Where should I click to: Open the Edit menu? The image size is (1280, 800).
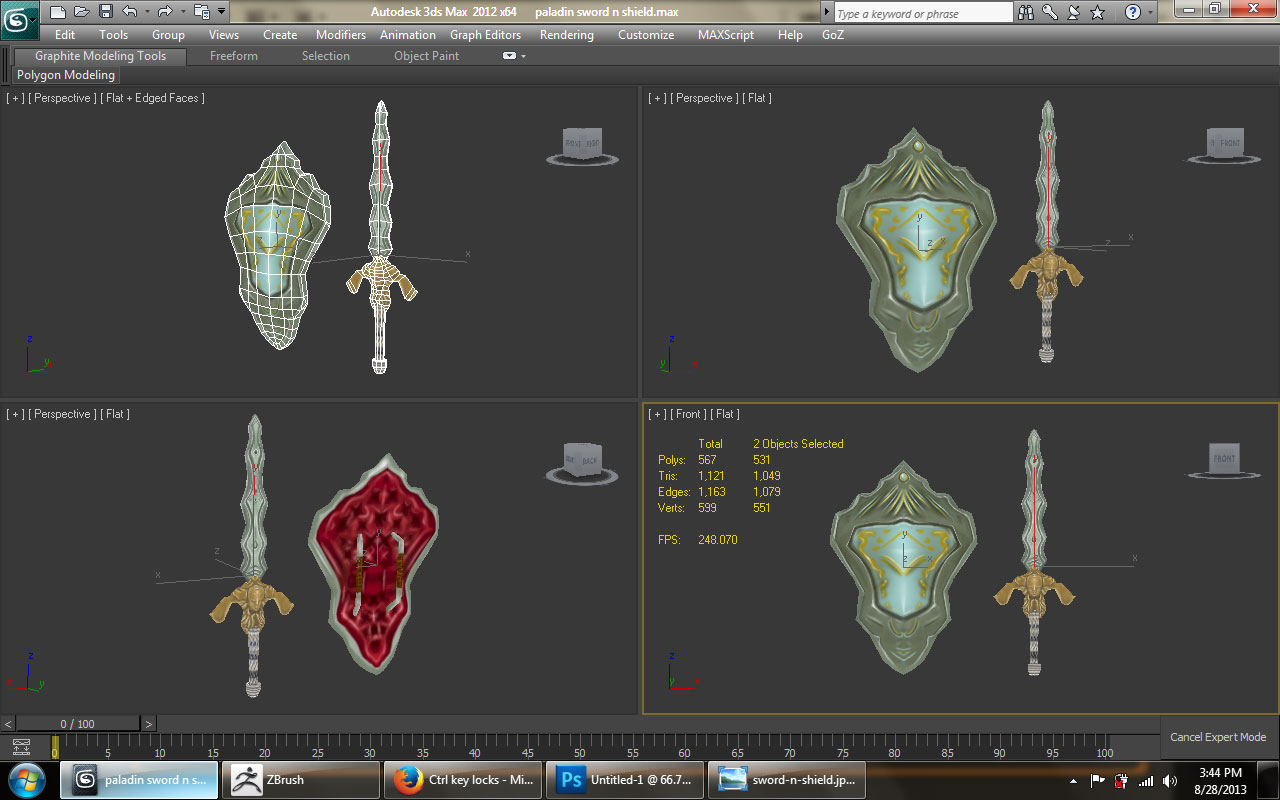coord(65,34)
